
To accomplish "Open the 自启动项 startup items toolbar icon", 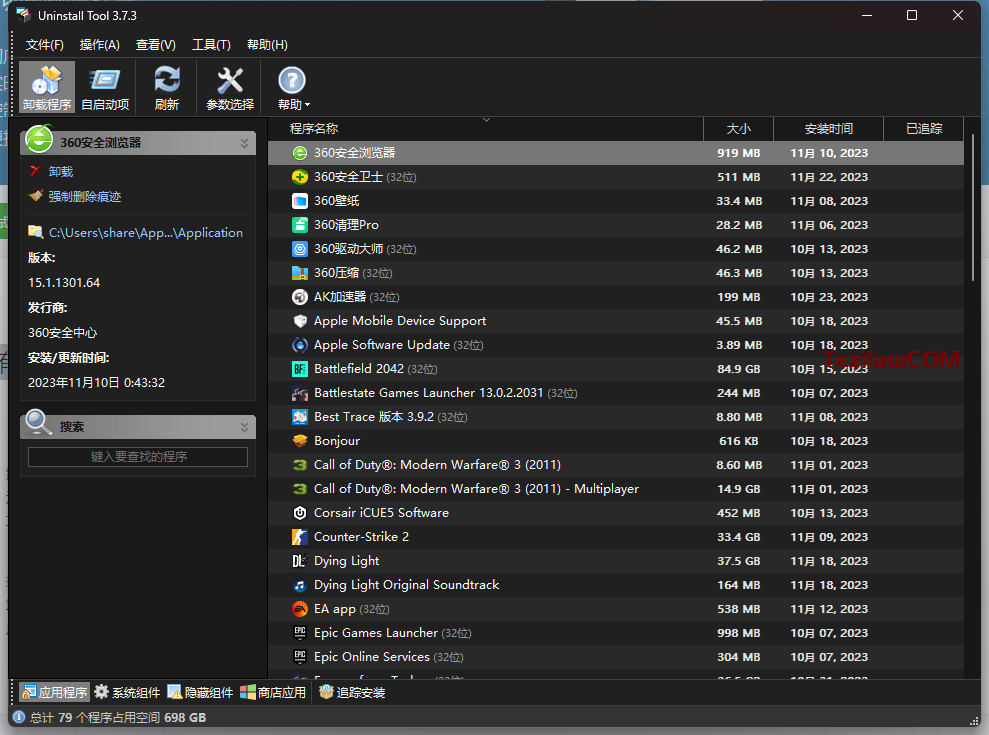I will click(x=105, y=88).
